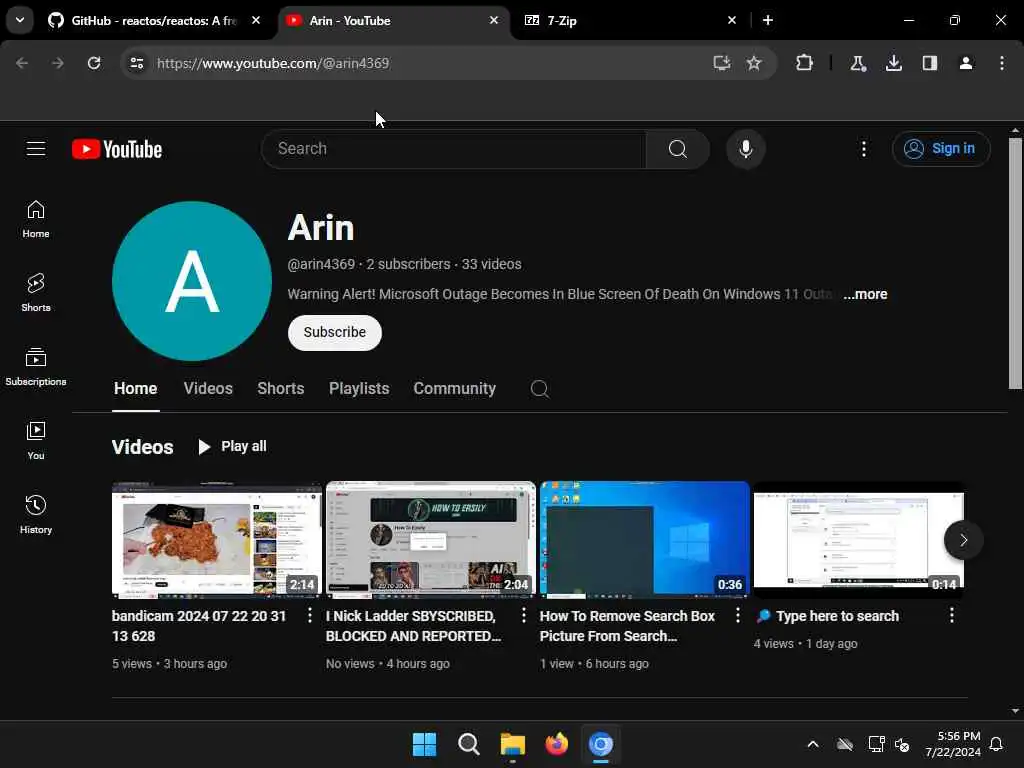Image resolution: width=1024 pixels, height=768 pixels.
Task: Install app icon in address bar
Action: (x=721, y=63)
